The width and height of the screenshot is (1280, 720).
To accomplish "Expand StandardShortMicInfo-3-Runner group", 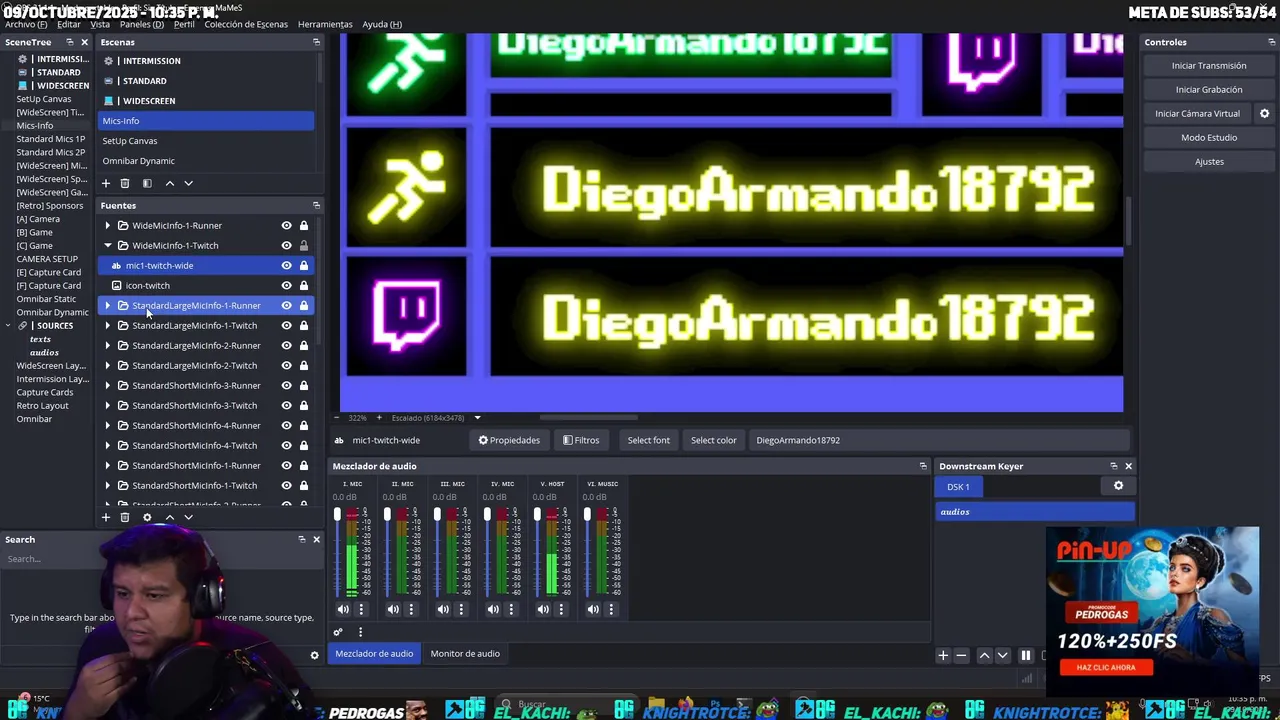I will [108, 385].
